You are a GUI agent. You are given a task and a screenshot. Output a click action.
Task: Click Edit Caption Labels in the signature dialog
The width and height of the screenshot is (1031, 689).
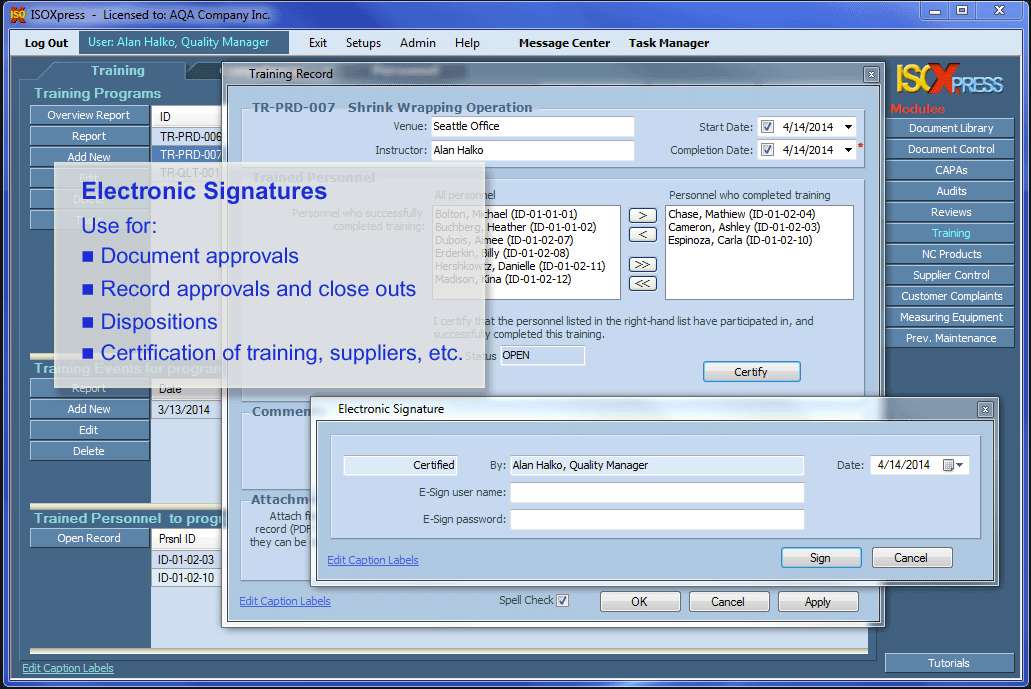click(x=372, y=560)
